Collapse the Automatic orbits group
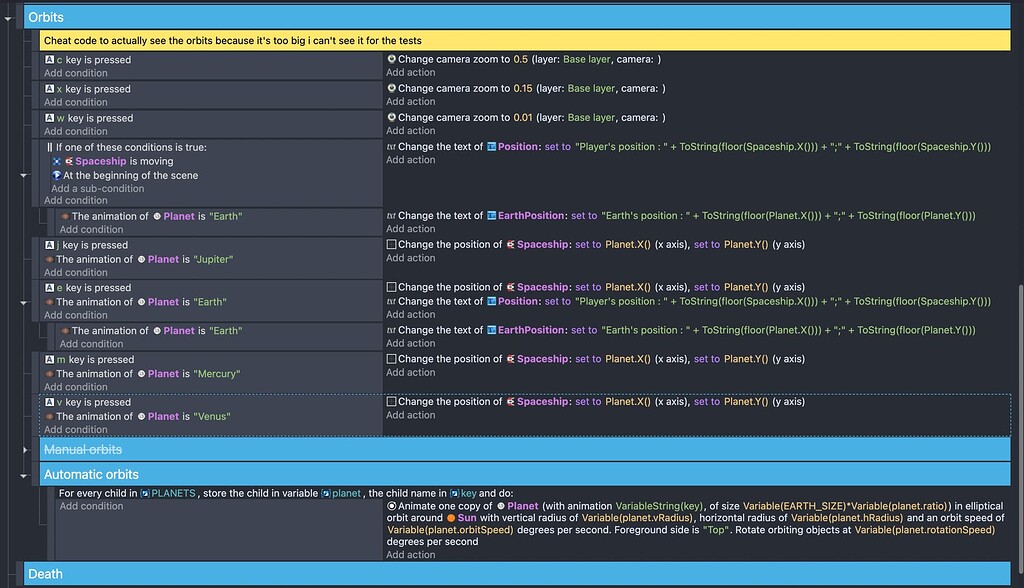The width and height of the screenshot is (1024, 588). [x=25, y=475]
